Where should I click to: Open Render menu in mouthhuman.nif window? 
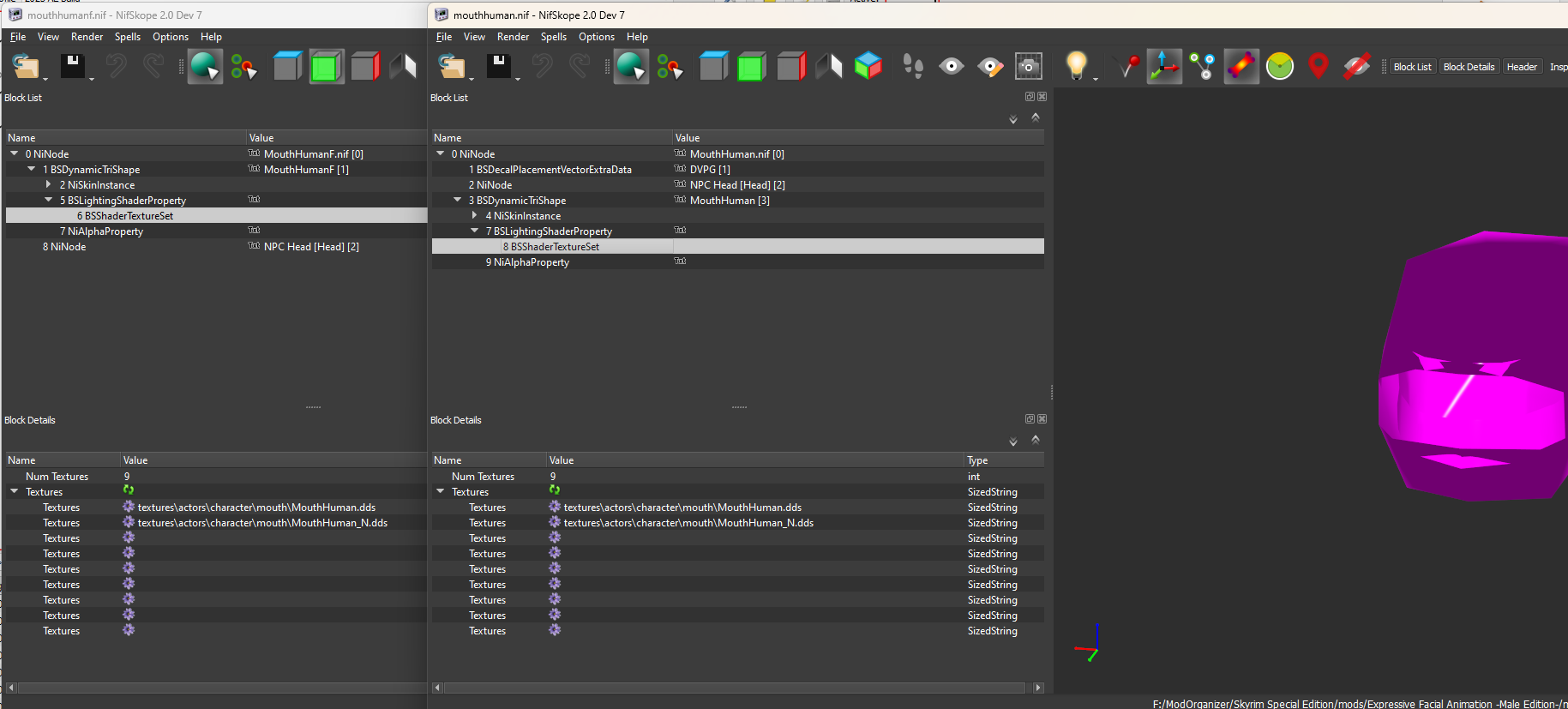pyautogui.click(x=513, y=37)
